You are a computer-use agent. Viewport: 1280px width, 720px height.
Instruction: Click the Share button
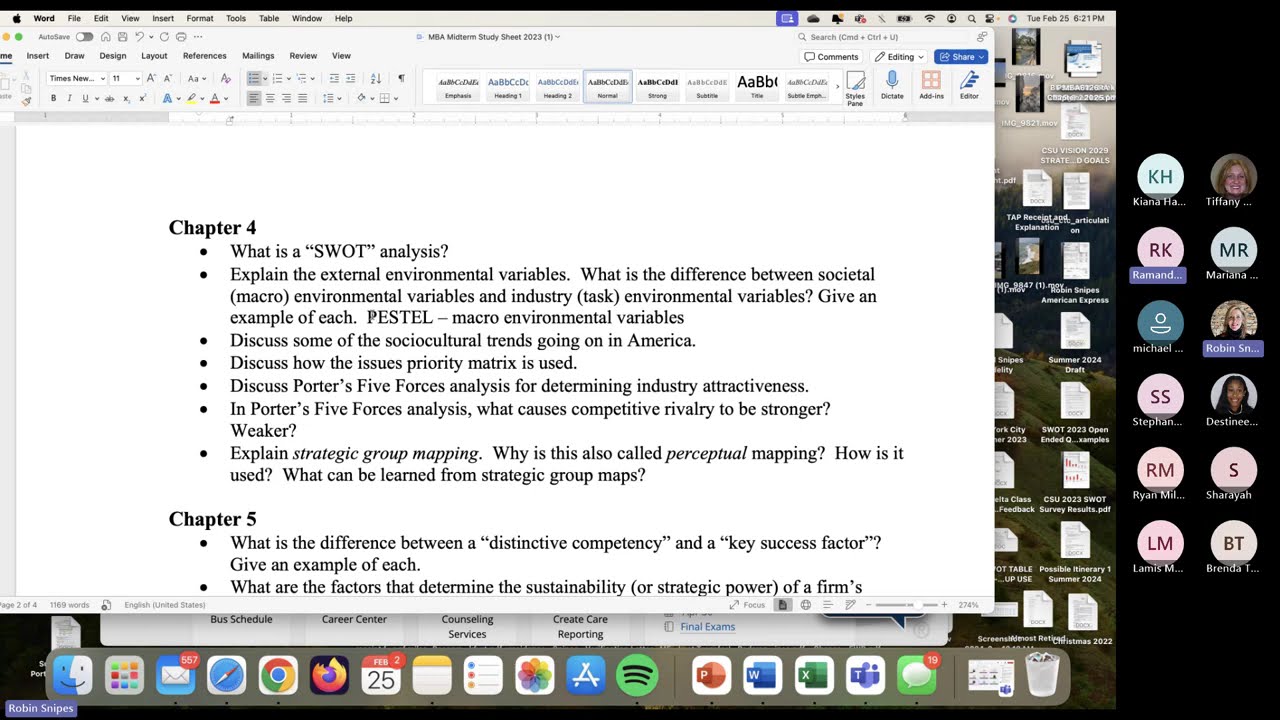[x=961, y=57]
